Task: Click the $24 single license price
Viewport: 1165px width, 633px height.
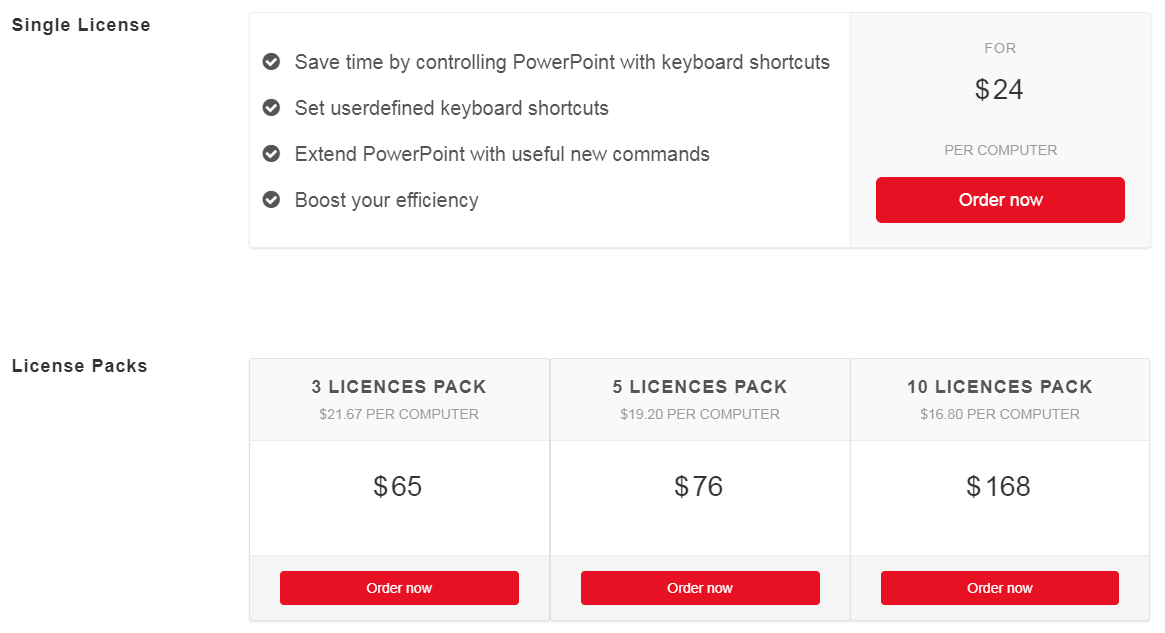Action: click(1000, 90)
